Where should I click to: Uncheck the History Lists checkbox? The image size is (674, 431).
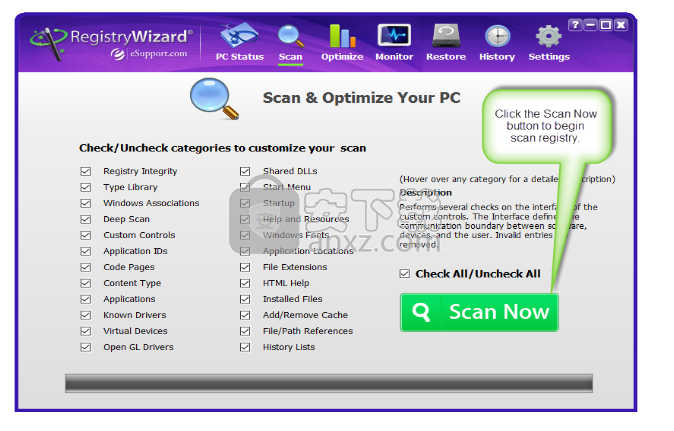pos(245,347)
